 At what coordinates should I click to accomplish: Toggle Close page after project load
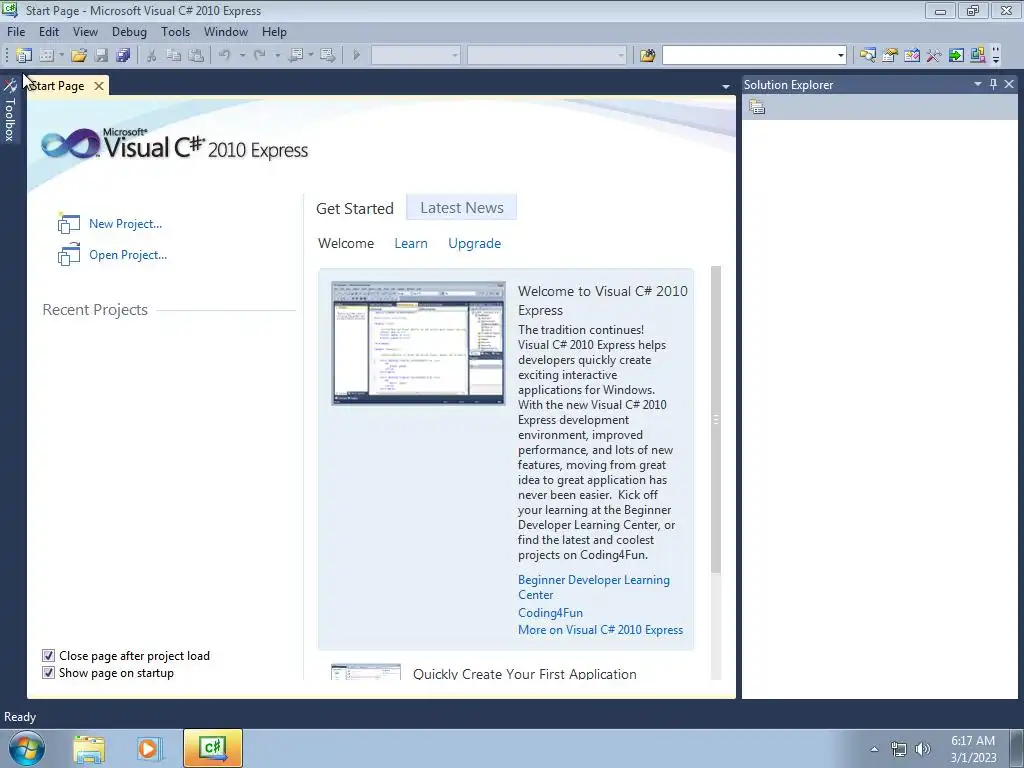(48, 656)
